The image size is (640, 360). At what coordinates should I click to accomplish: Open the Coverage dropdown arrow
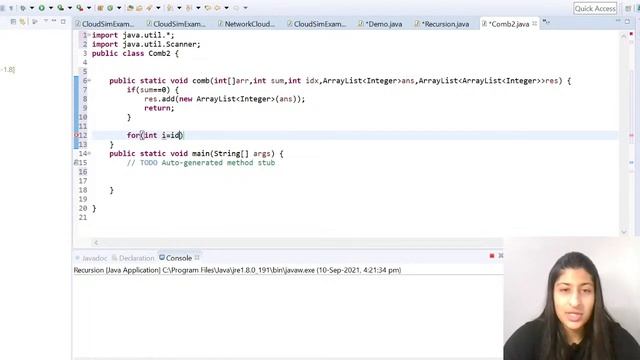pyautogui.click(x=69, y=8)
